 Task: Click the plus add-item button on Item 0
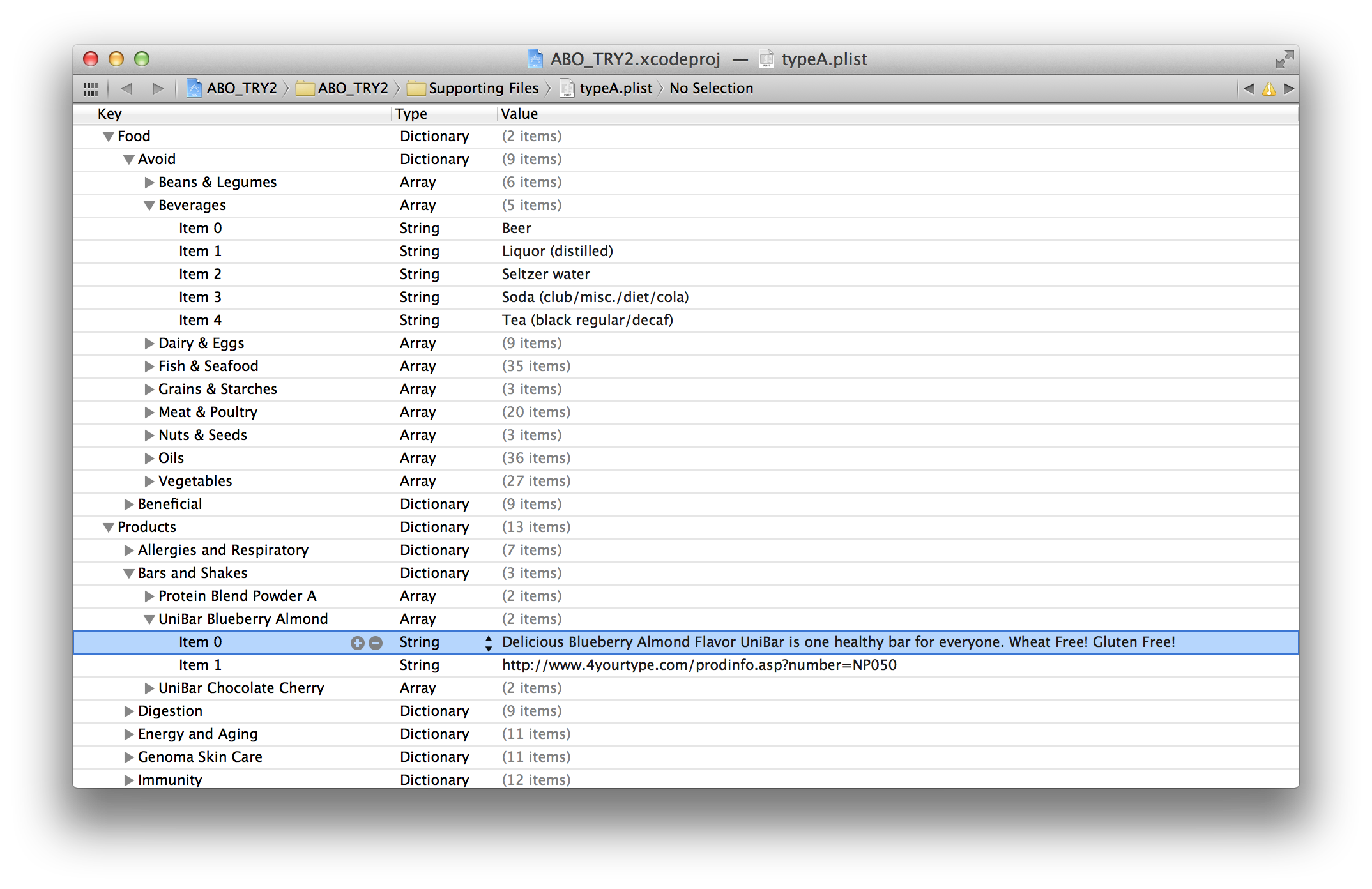[358, 643]
